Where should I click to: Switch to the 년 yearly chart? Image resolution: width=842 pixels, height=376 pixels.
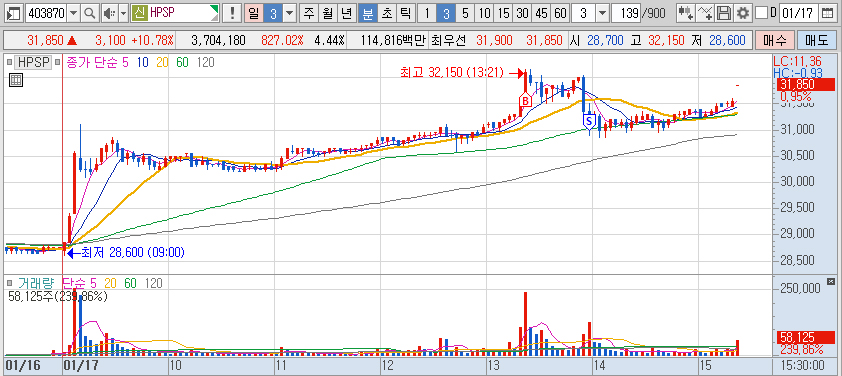point(347,13)
